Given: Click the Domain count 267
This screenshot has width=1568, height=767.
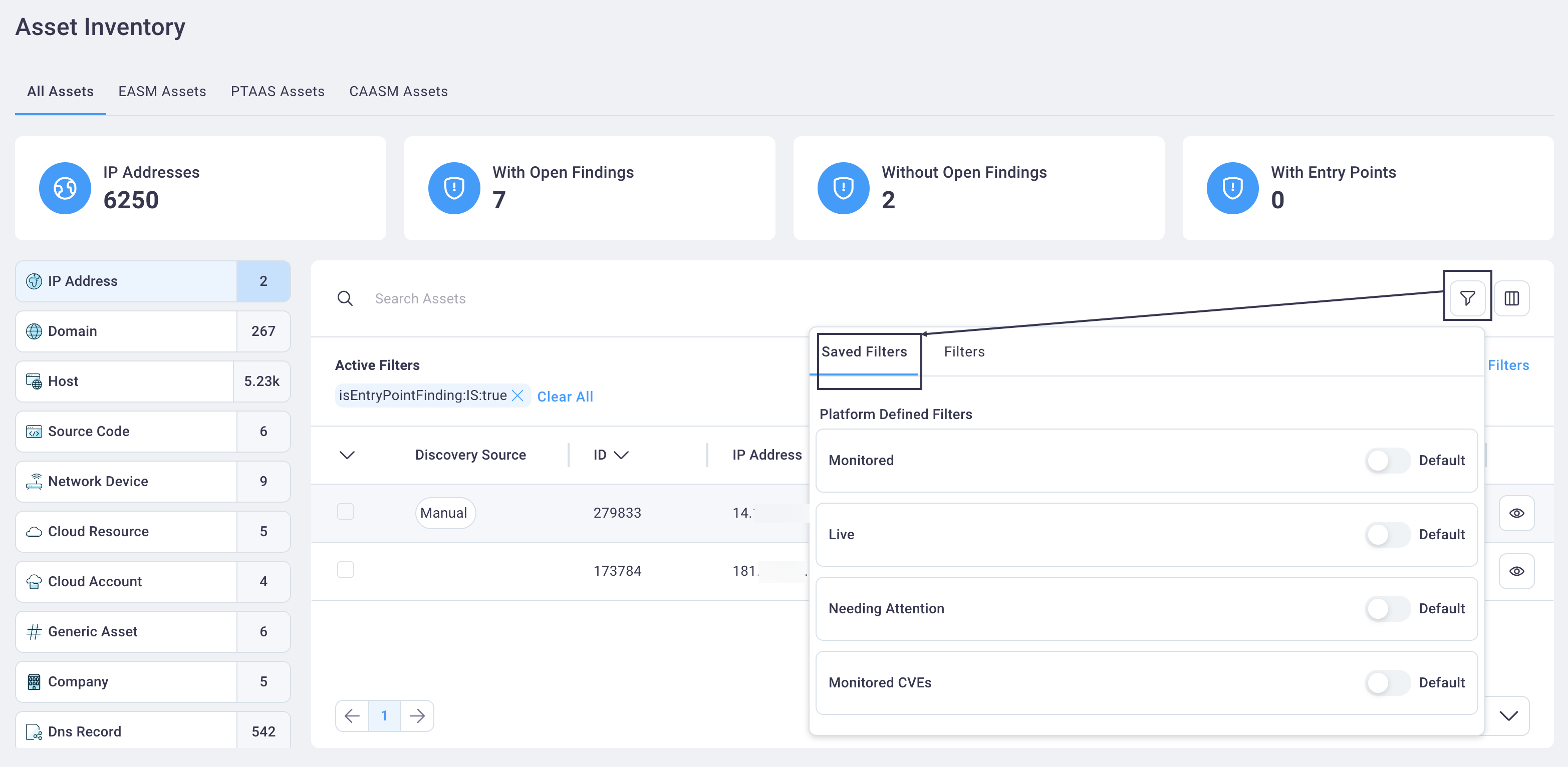Looking at the screenshot, I should (x=263, y=331).
